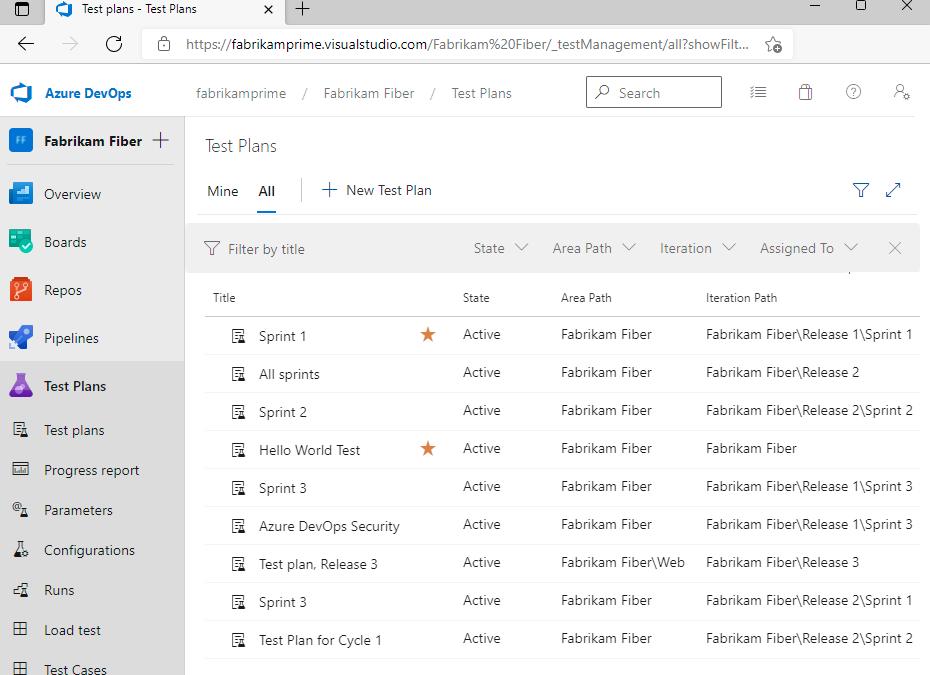
Task: Expand the Assigned To filter dropdown
Action: click(808, 248)
